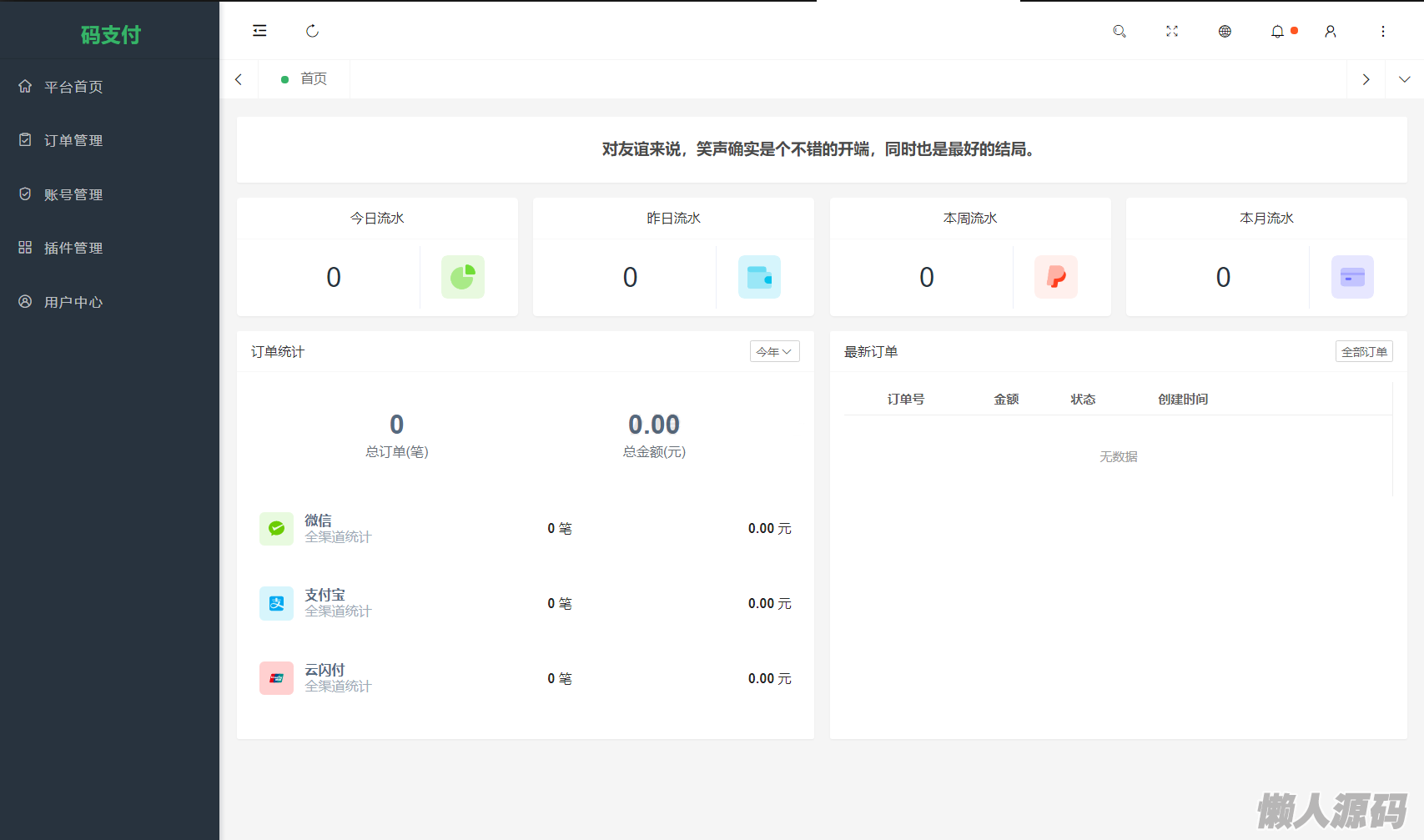Click the 码支付 logo link
Screen dimensions: 1424x840
click(110, 35)
